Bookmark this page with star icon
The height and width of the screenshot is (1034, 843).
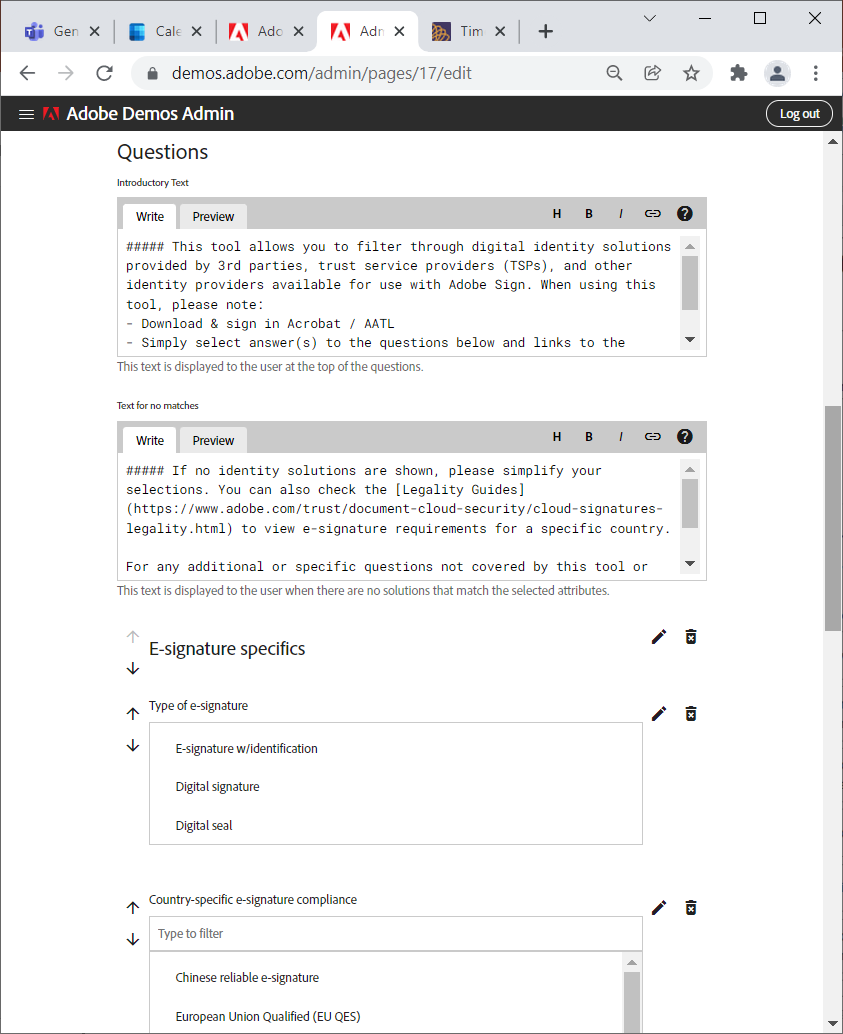pyautogui.click(x=691, y=73)
